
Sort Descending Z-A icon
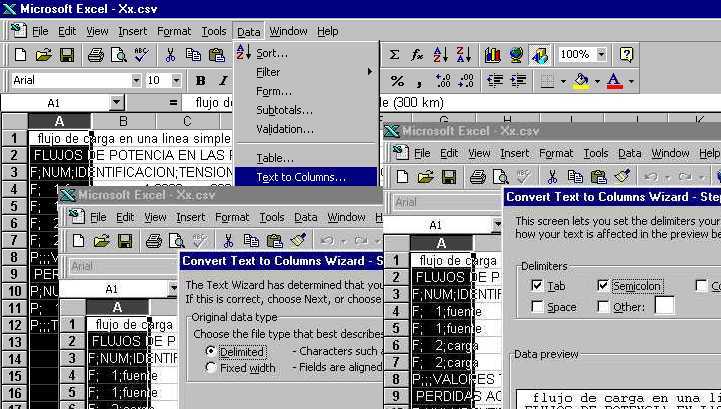464,55
